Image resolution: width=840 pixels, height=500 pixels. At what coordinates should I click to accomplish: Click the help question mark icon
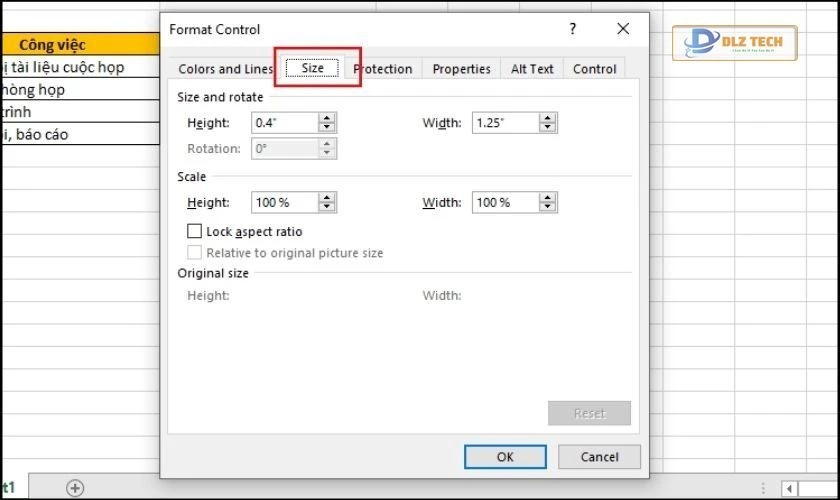pos(573,29)
